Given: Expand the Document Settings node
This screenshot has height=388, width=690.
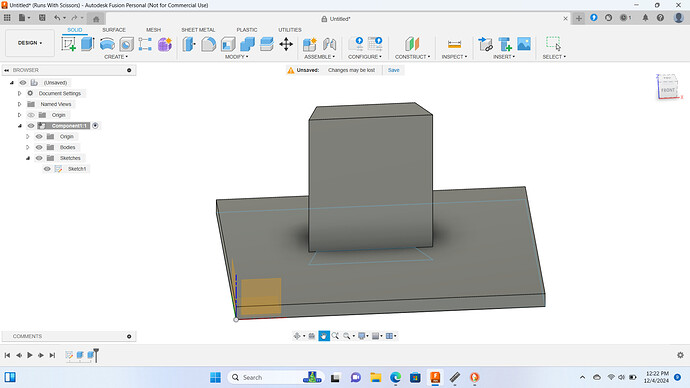Looking at the screenshot, I should 19,93.
